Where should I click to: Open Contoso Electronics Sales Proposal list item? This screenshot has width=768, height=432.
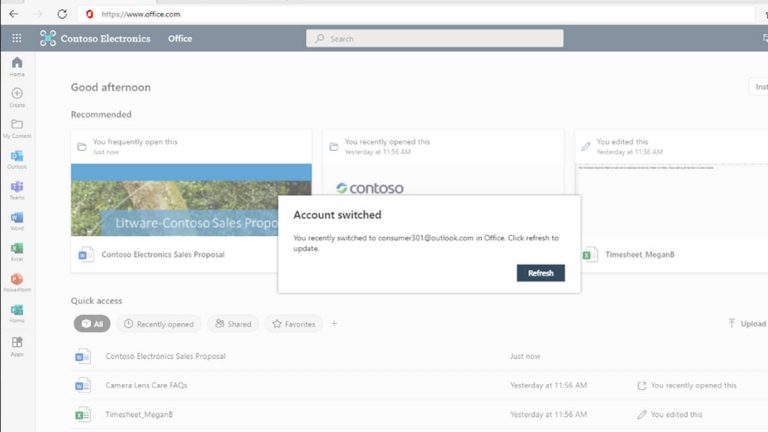tap(165, 356)
